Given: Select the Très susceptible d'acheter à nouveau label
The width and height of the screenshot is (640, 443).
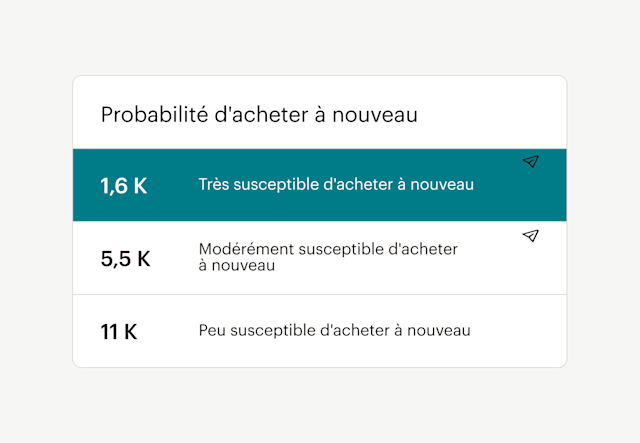Looking at the screenshot, I should (336, 185).
